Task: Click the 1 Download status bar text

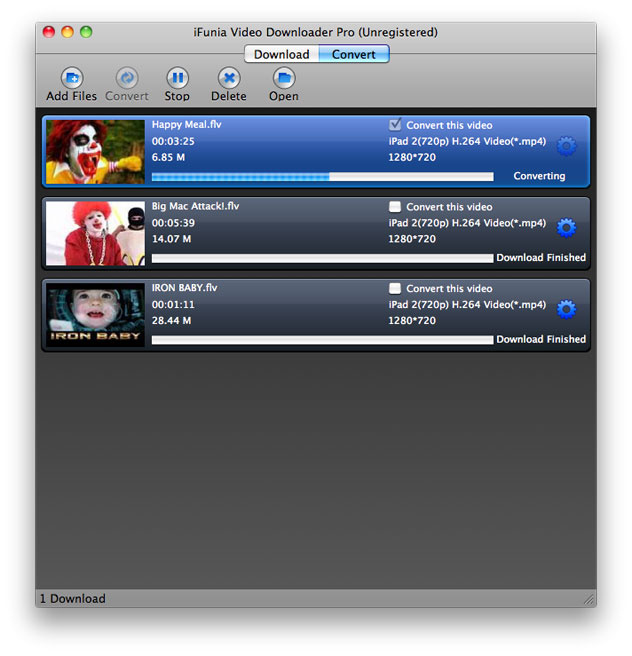Action: (x=73, y=599)
